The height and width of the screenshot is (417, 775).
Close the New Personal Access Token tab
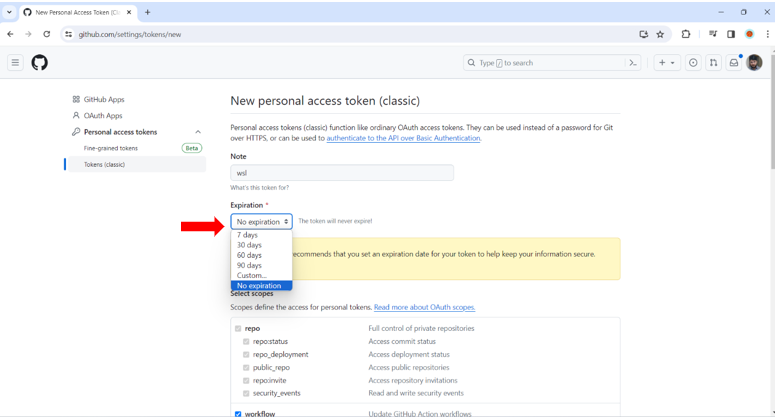[129, 12]
